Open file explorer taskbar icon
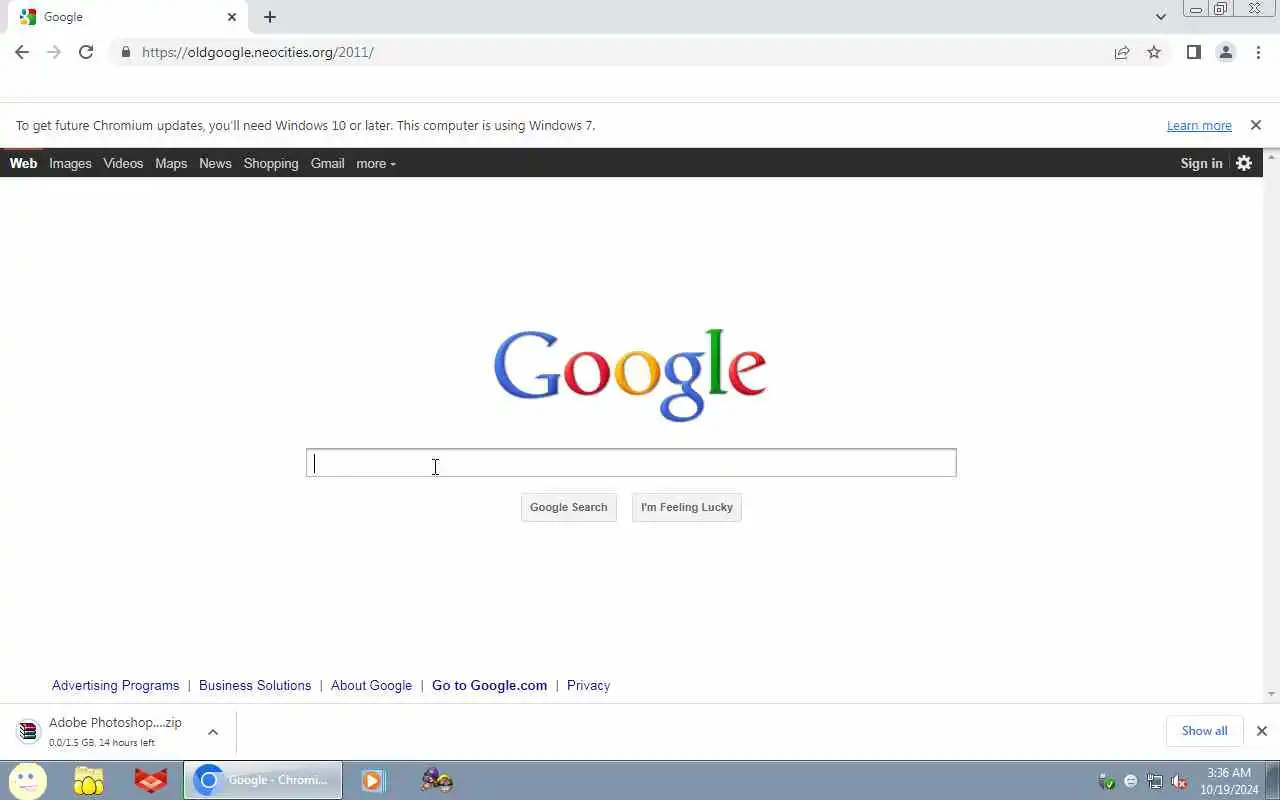 (89, 780)
